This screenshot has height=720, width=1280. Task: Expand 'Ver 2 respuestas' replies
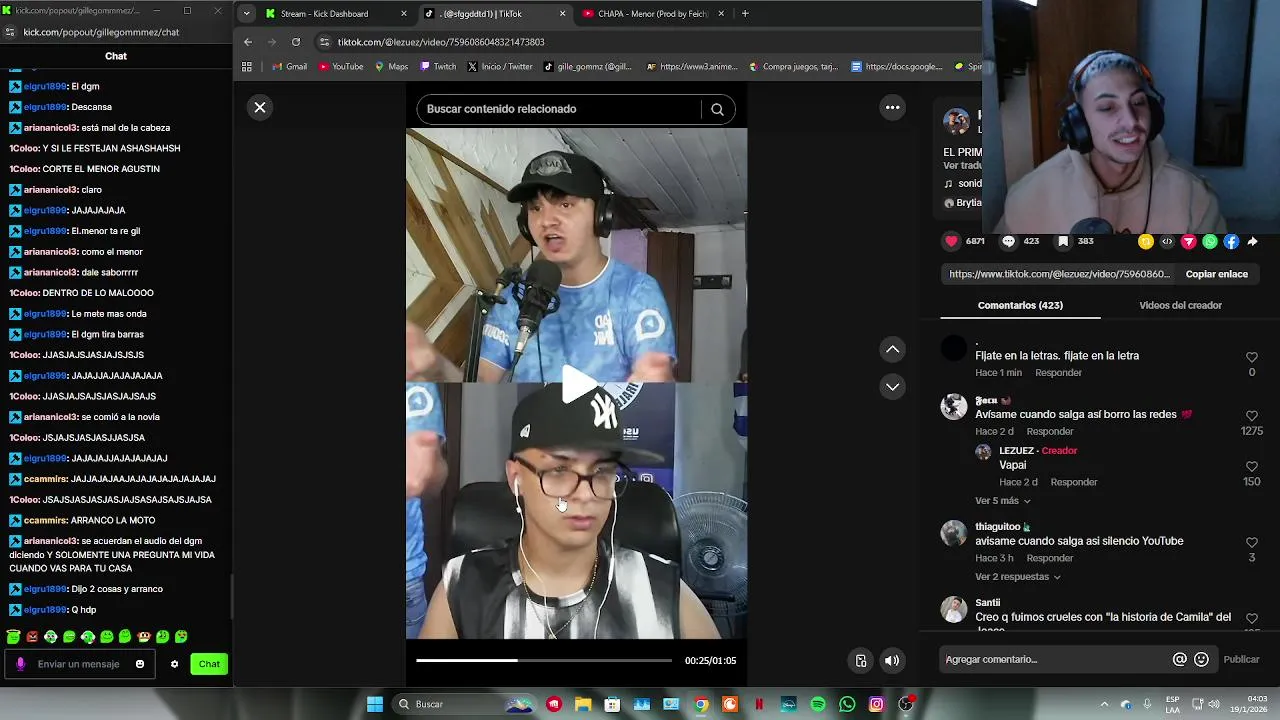tap(1017, 577)
